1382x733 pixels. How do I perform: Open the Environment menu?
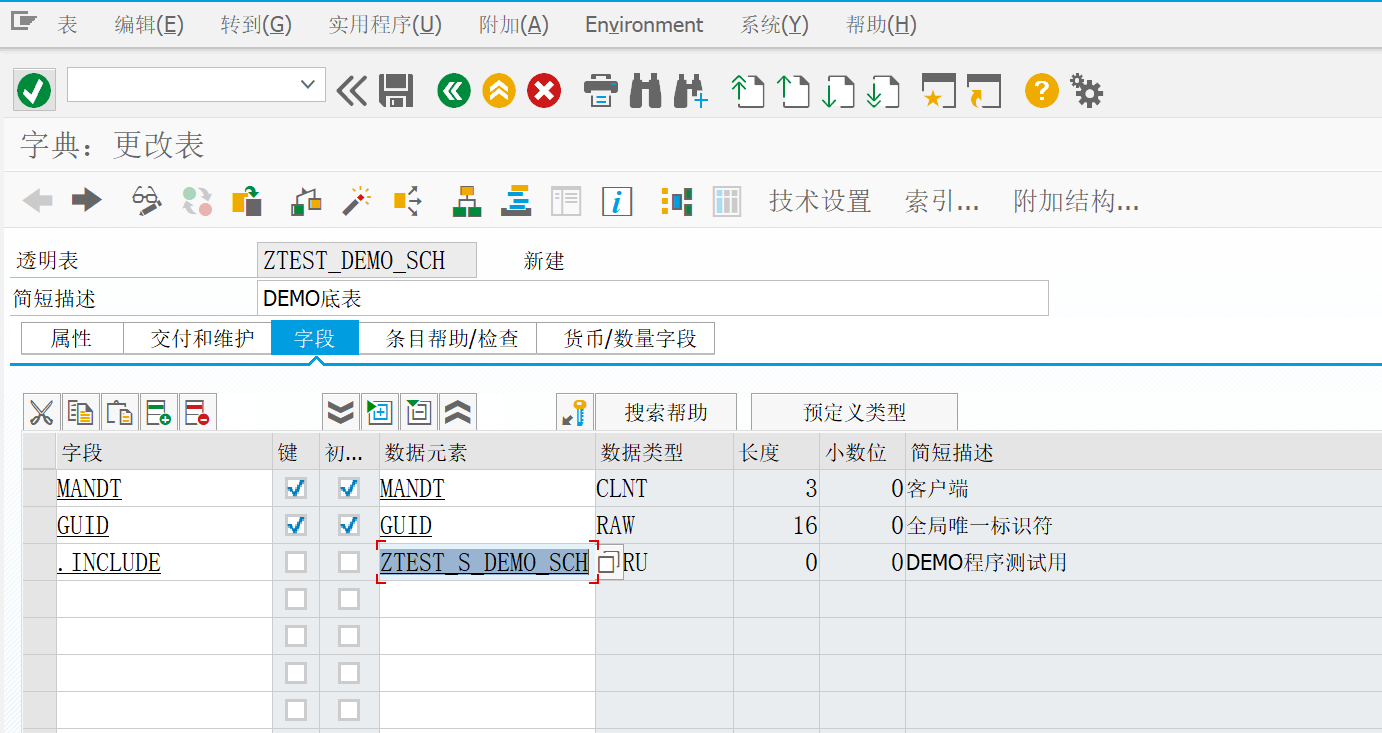644,25
